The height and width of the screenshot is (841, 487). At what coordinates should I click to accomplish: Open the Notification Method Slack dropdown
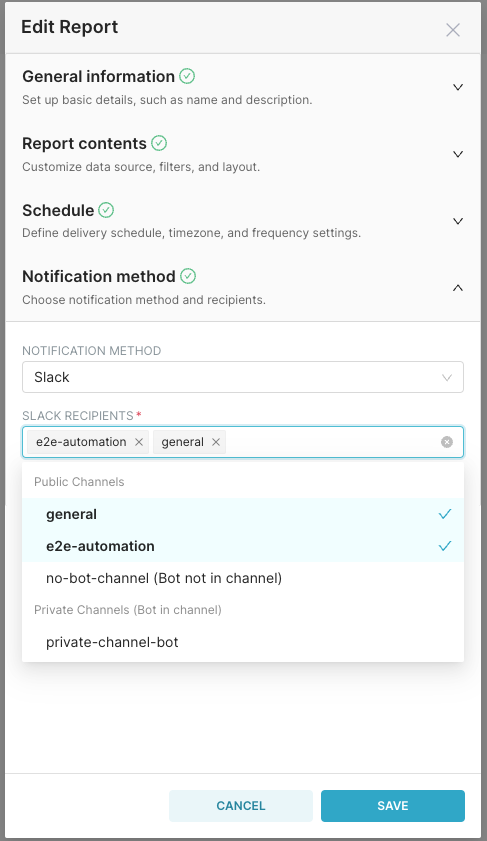coord(243,377)
